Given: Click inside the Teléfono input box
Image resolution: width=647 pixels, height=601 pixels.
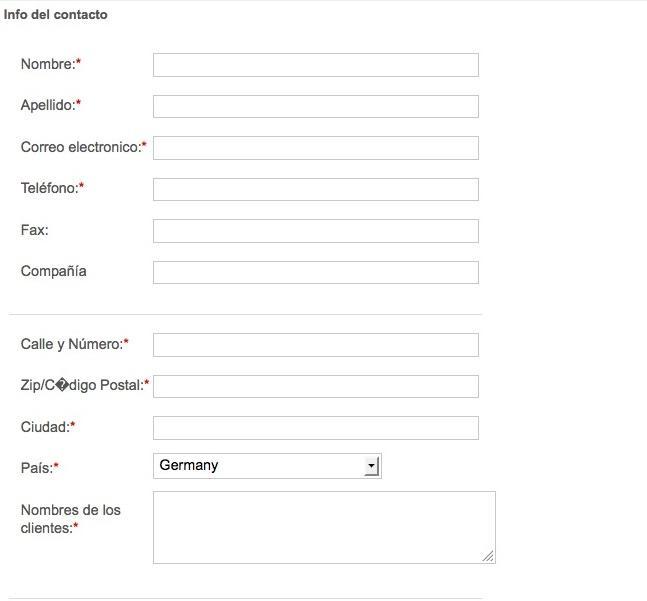Looking at the screenshot, I should click(315, 189).
